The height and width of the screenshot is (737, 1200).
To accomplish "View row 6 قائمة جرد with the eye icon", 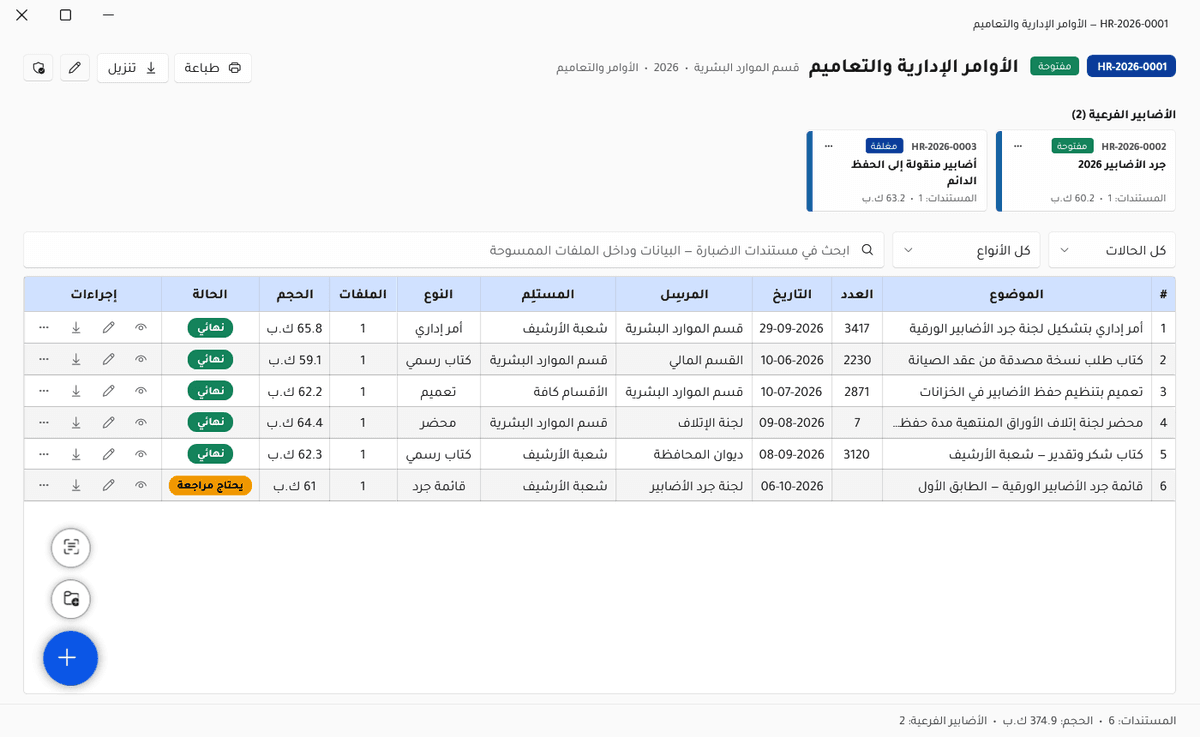I will [141, 486].
